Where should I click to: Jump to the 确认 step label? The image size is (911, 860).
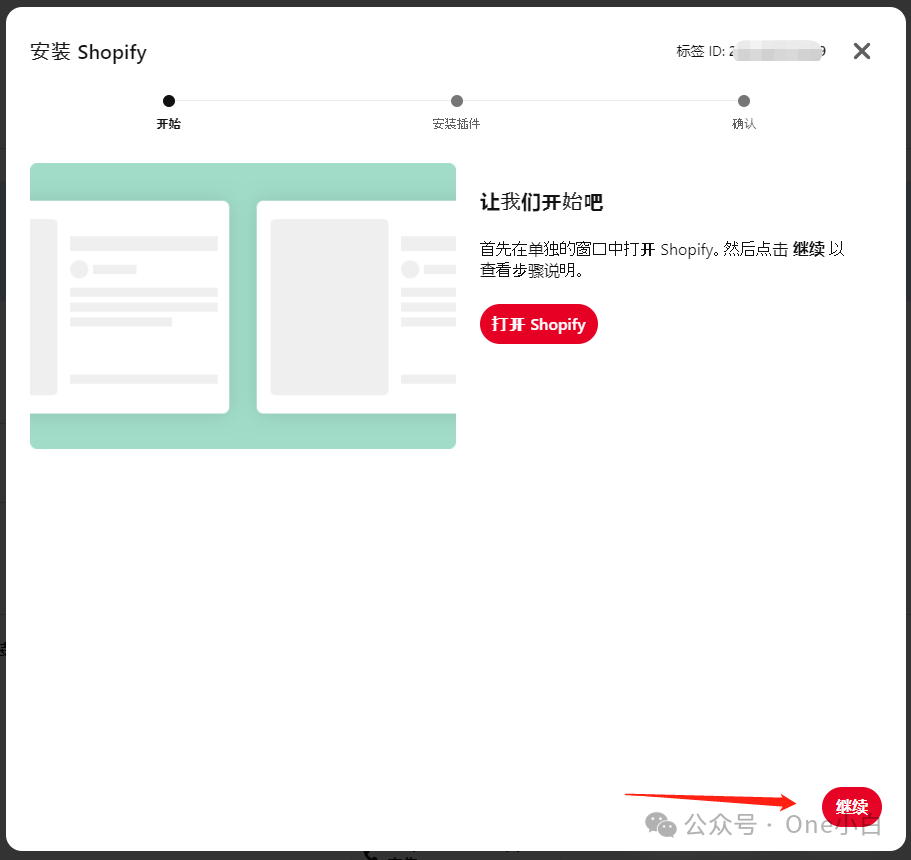tap(744, 124)
